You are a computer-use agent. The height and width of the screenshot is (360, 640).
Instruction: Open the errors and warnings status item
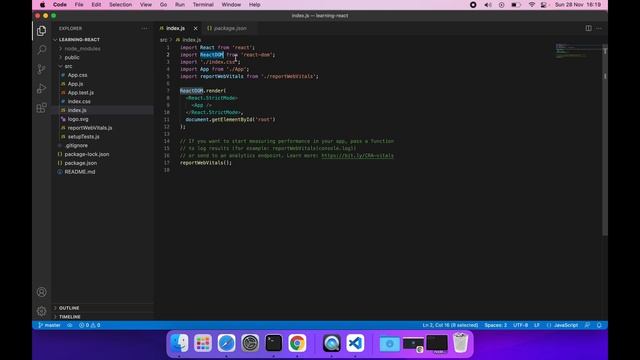89,325
